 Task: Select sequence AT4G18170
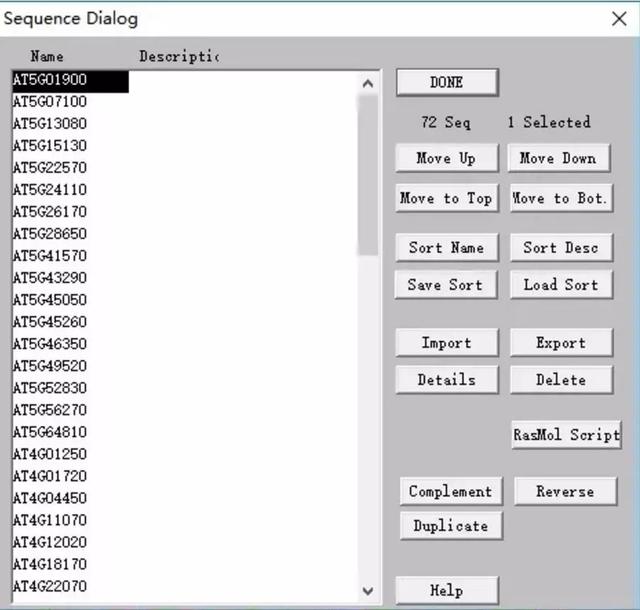click(x=50, y=565)
